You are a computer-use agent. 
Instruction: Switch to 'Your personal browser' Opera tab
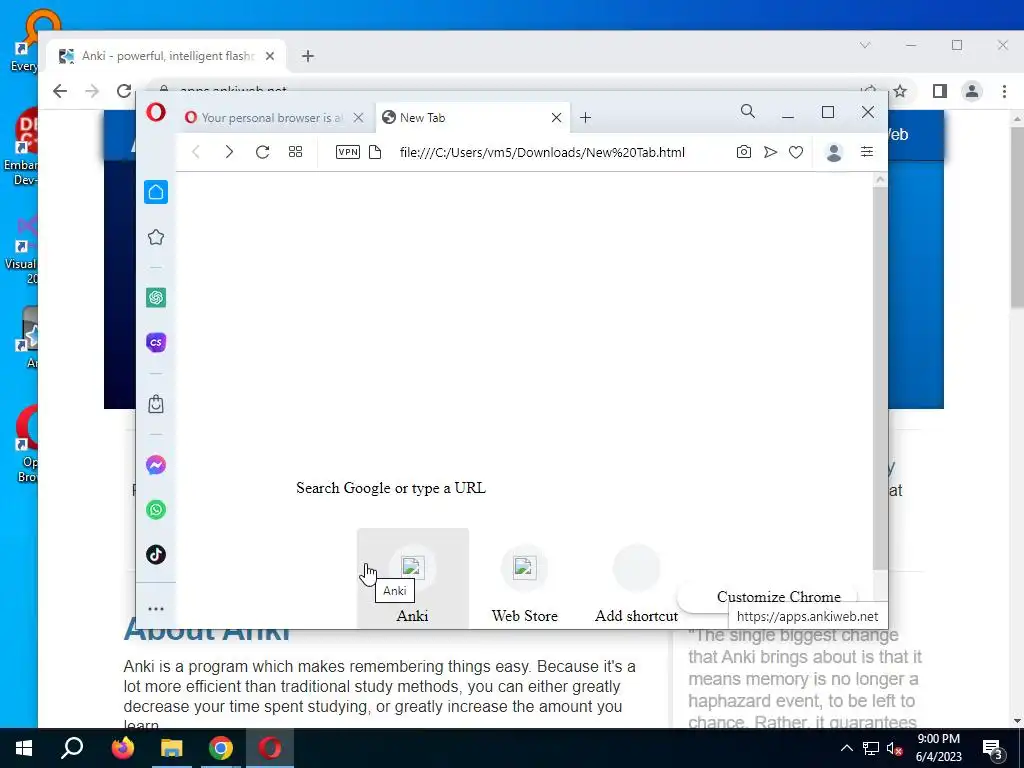click(273, 118)
